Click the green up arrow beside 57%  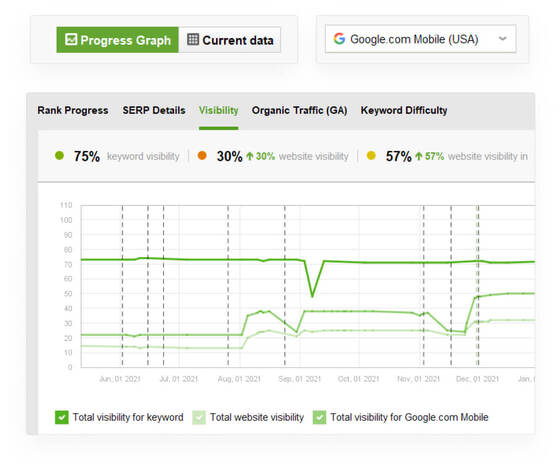[x=419, y=156]
